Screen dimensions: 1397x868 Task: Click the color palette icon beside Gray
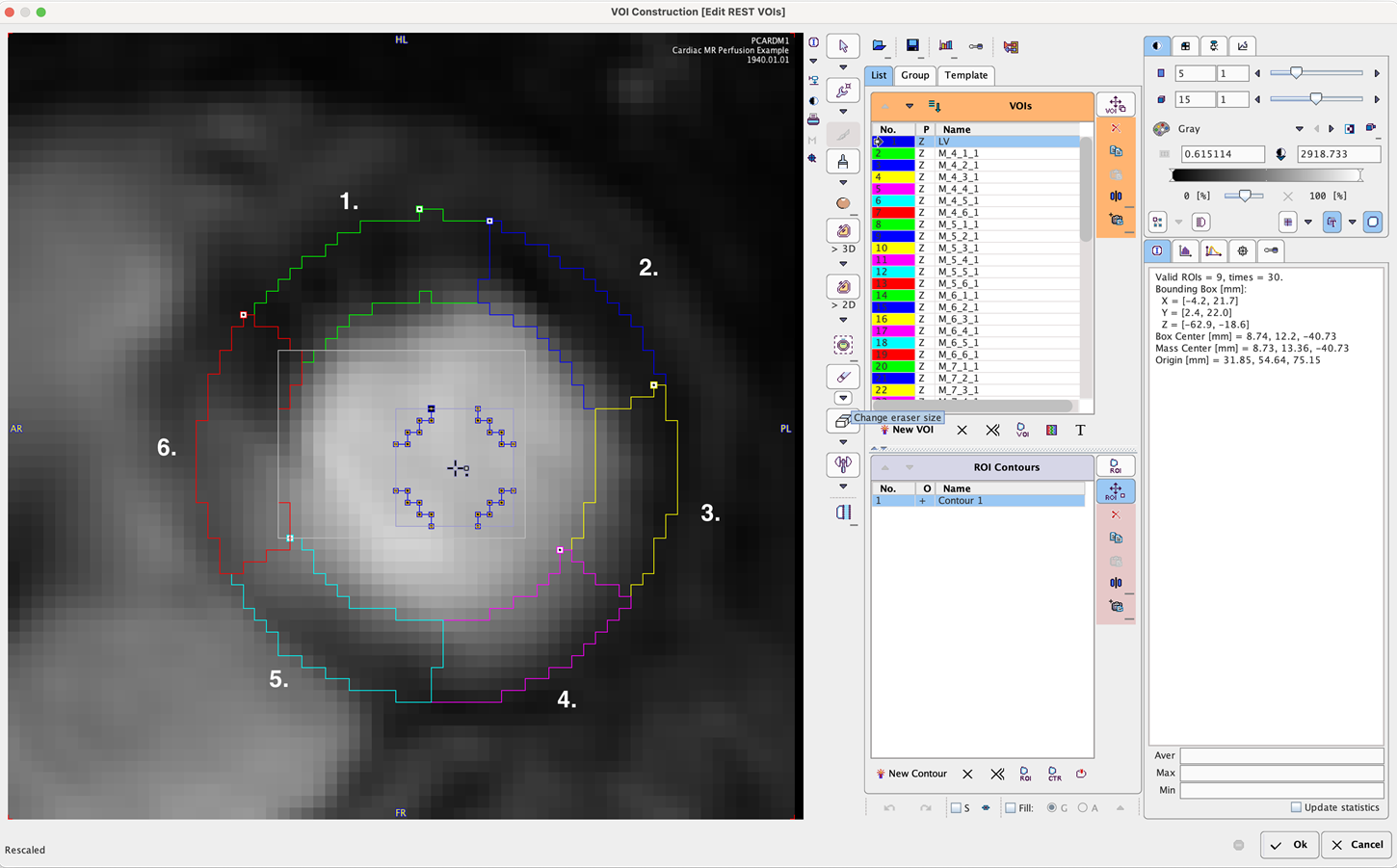tap(1162, 129)
